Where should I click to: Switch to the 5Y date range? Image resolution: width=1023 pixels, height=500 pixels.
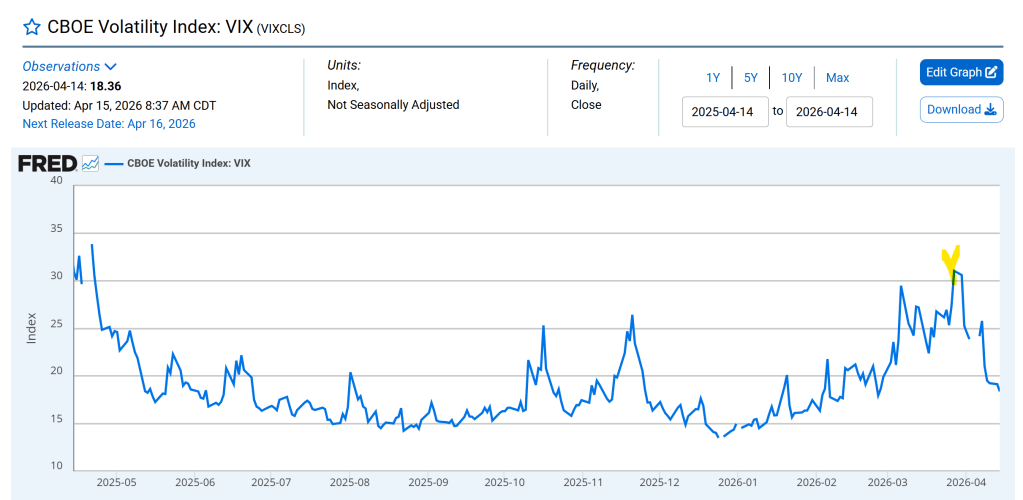(x=750, y=77)
